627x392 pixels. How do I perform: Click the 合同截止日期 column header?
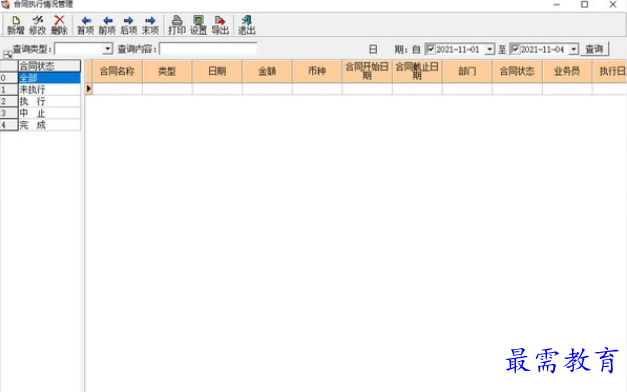[x=417, y=71]
